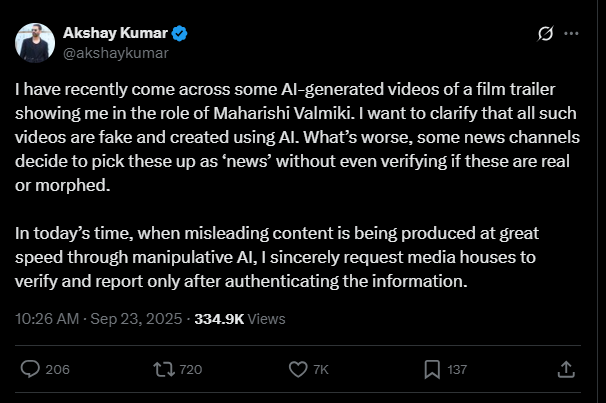Click the 720 reposts count
The height and width of the screenshot is (403, 606).
pos(190,369)
